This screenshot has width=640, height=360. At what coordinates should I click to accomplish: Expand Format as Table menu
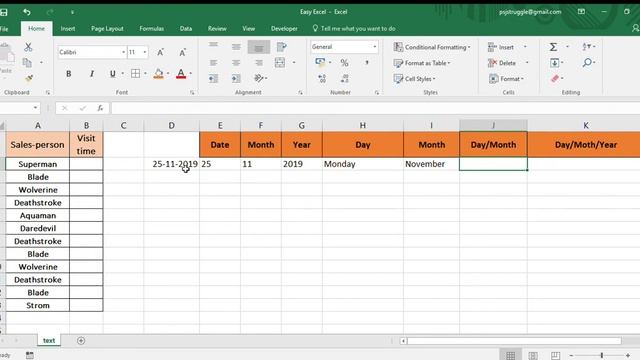click(422, 63)
